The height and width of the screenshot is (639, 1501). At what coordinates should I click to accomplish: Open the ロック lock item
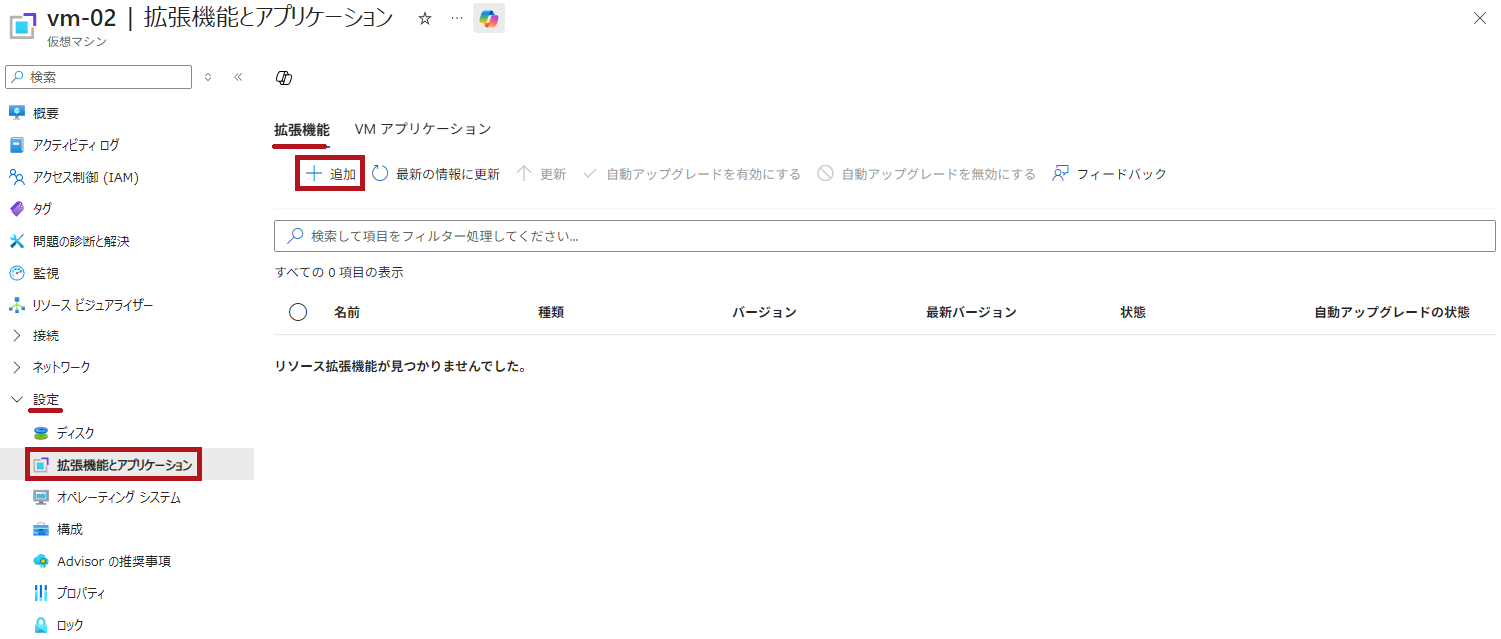click(x=70, y=625)
